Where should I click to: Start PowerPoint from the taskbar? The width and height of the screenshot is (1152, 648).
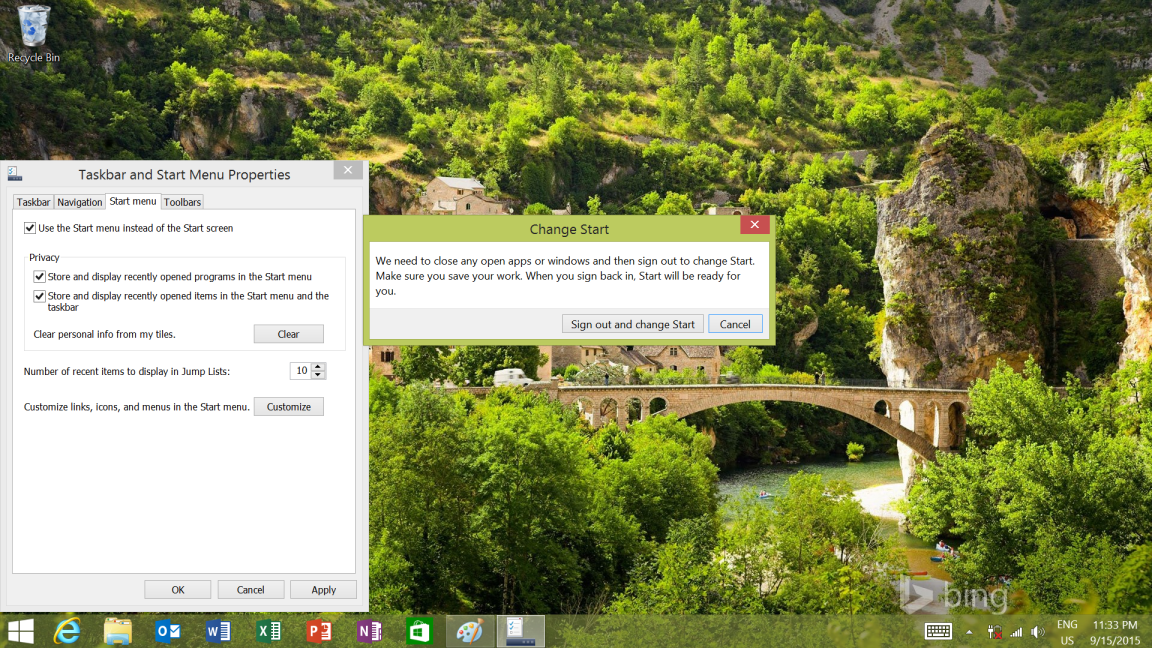[x=319, y=631]
